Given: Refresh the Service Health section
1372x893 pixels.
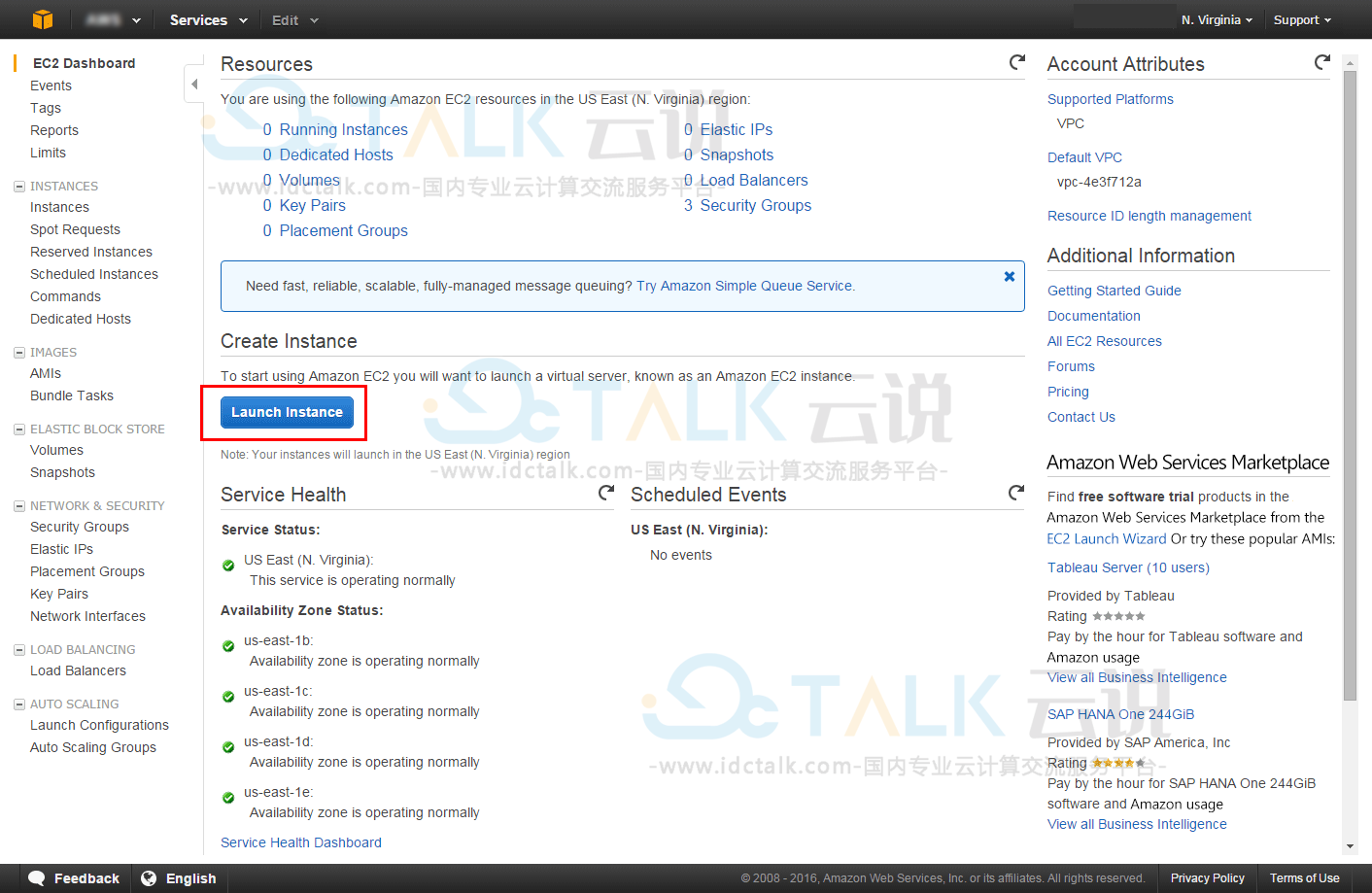Looking at the screenshot, I should (606, 493).
